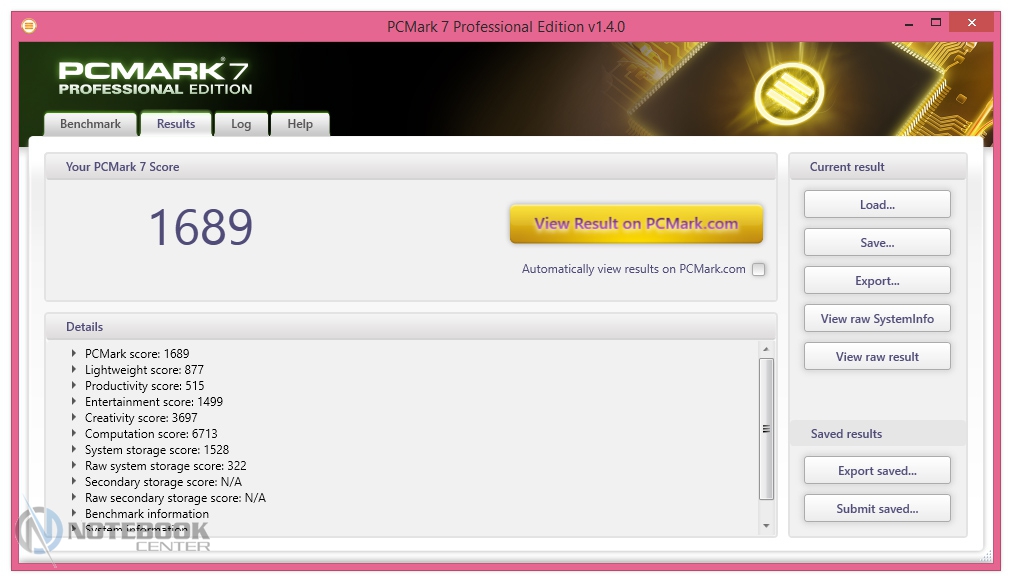Minimize the PCMark 7 window
This screenshot has width=1015, height=578.
point(909,23)
